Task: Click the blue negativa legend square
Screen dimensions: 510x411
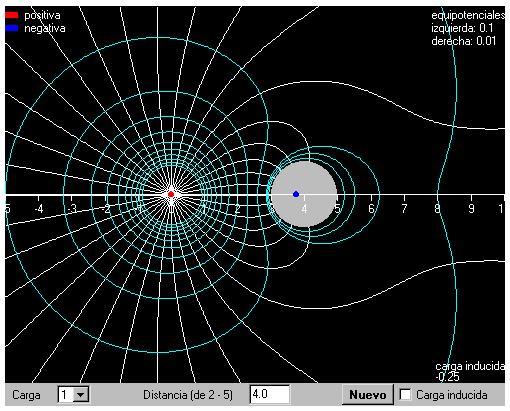Action: [x=12, y=28]
